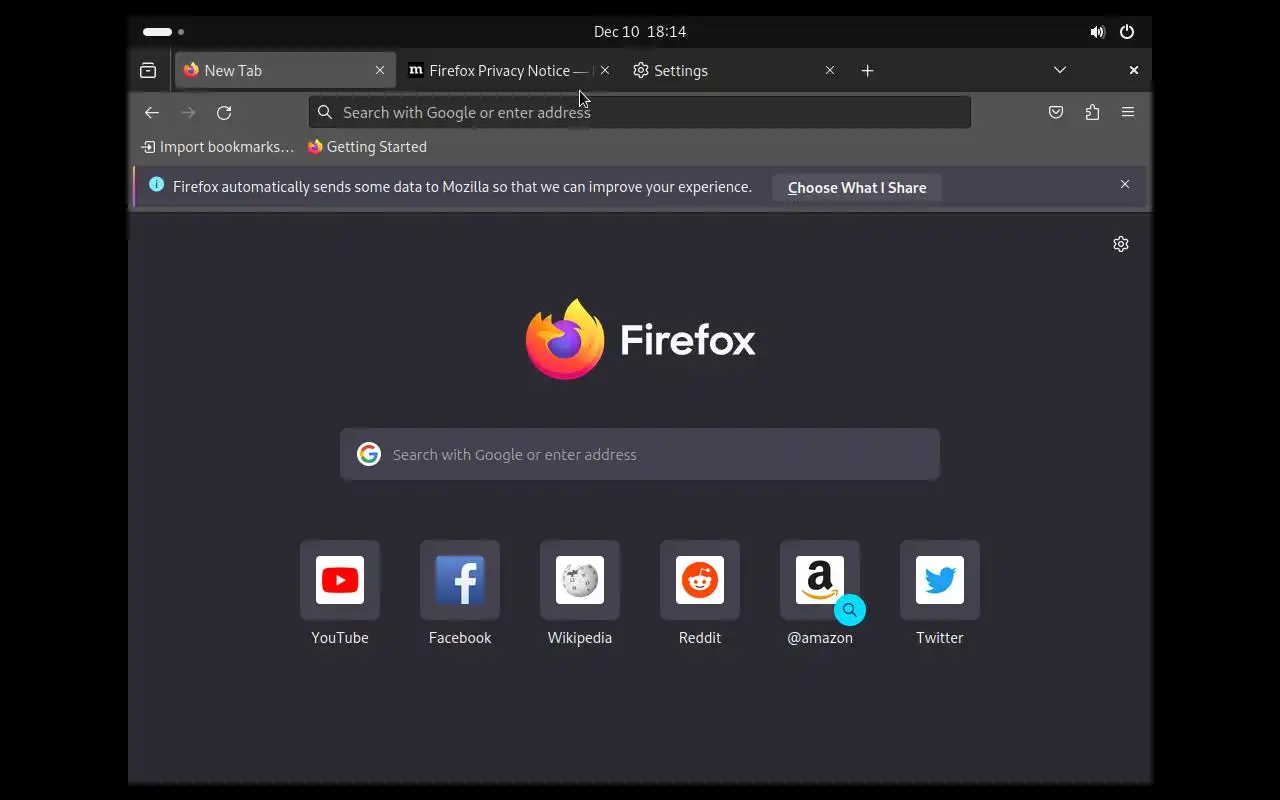Open the Wikipedia shortcut tile
This screenshot has height=800, width=1280.
(580, 594)
